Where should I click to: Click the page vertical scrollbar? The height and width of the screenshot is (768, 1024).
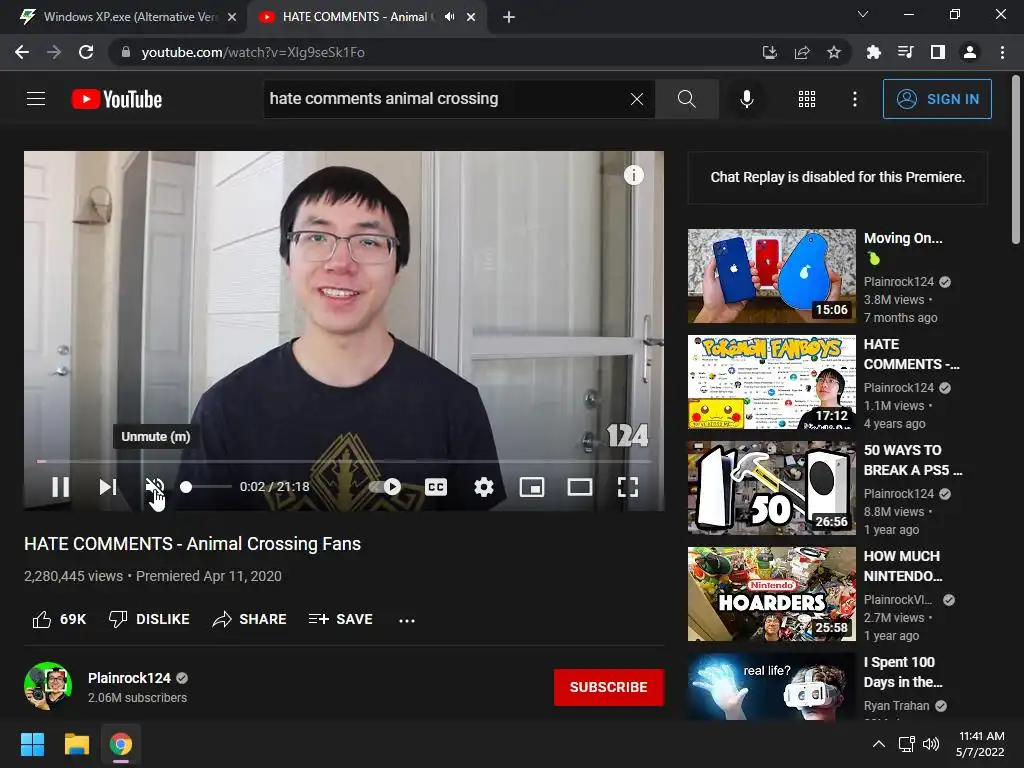1016,159
